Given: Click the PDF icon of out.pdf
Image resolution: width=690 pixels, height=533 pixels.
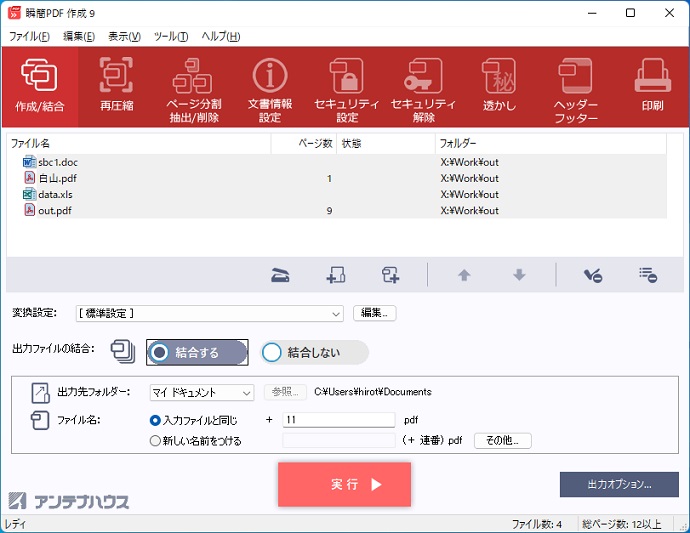Looking at the screenshot, I should point(29,210).
